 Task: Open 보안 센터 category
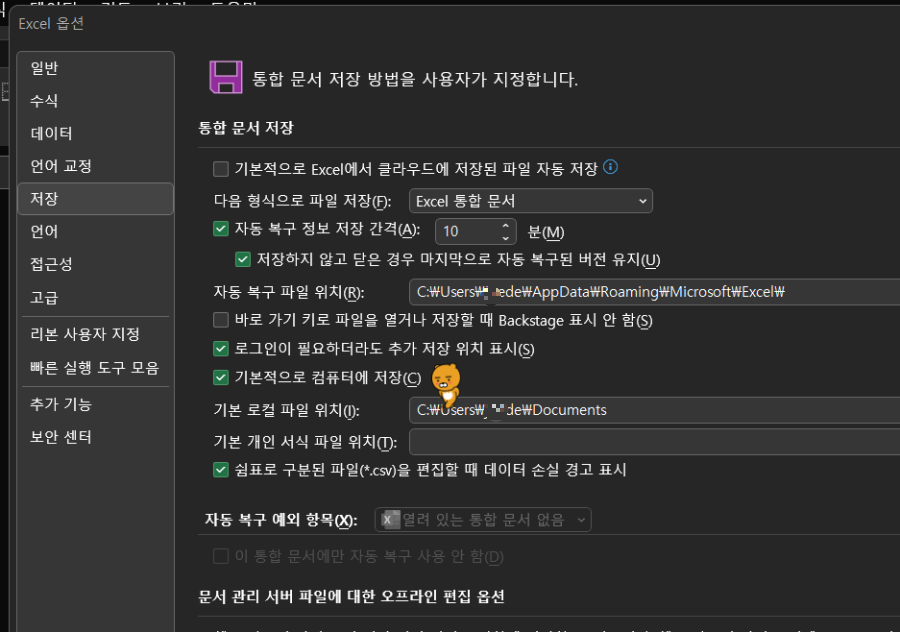[x=96, y=437]
